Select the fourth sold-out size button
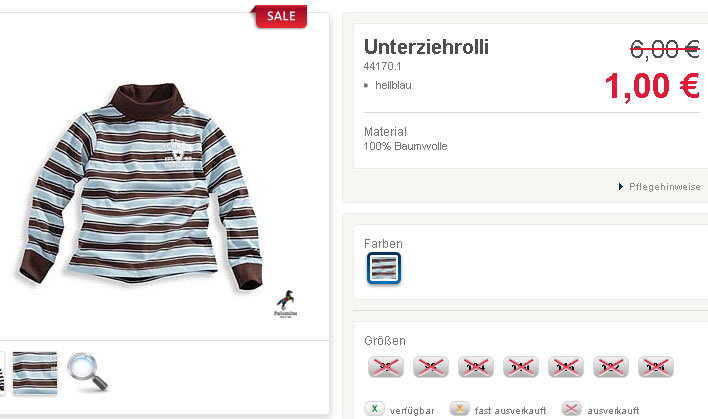 coord(520,366)
